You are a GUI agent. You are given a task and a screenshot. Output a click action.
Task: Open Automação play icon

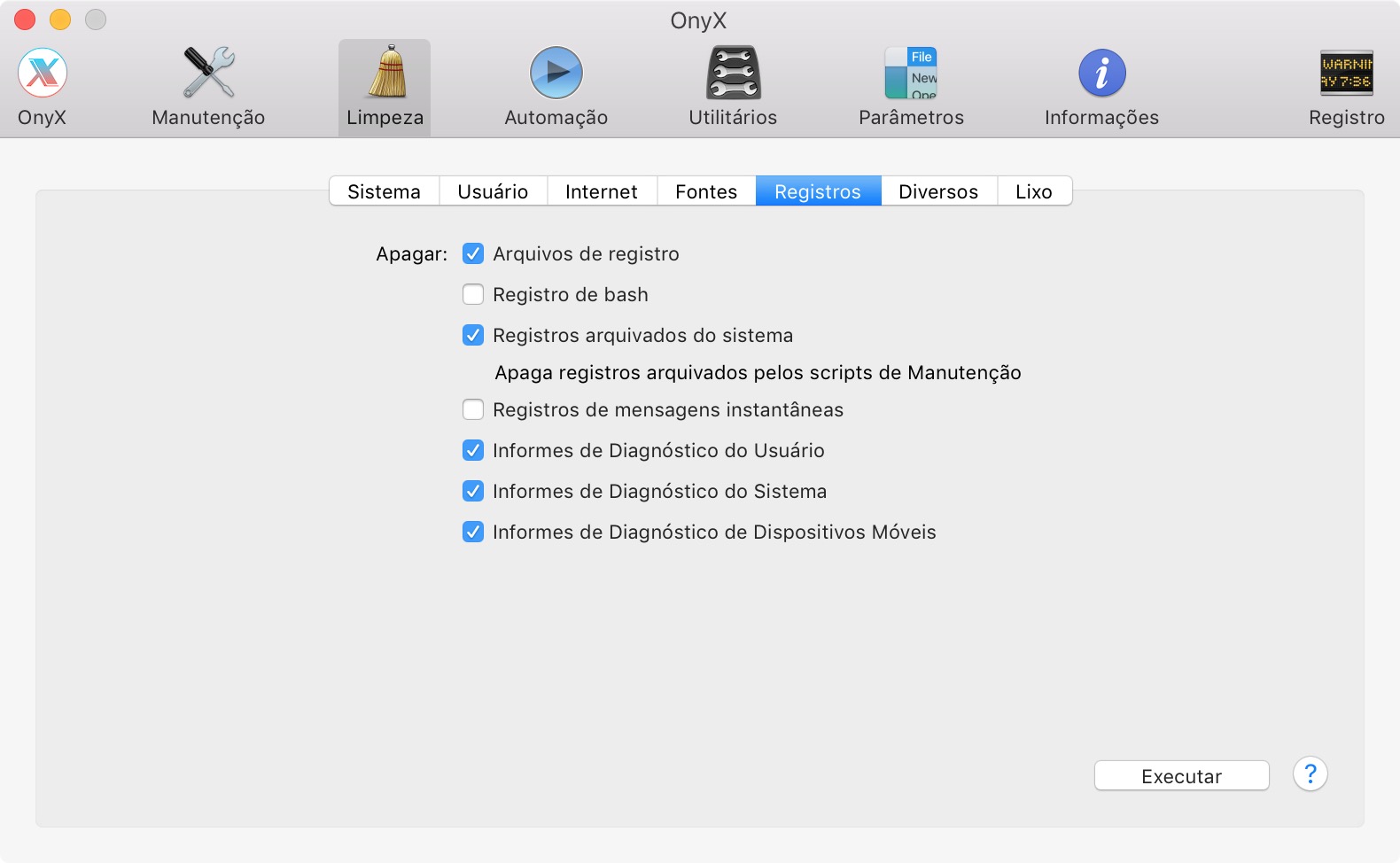556,73
